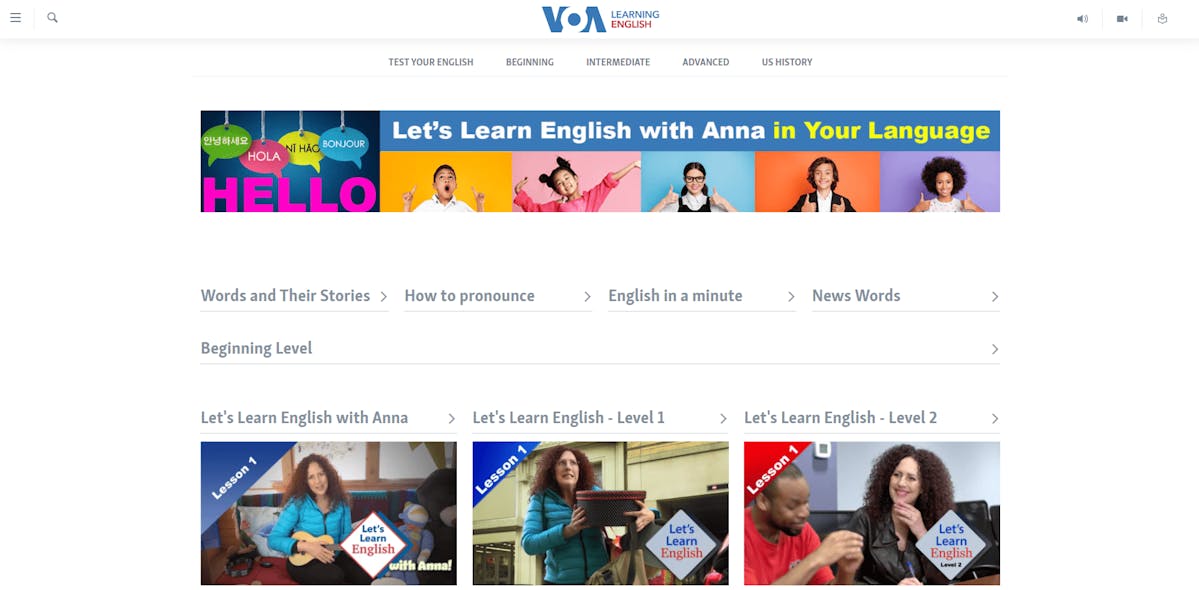
Task: Click the arrow next to News Words
Action: [x=995, y=297]
